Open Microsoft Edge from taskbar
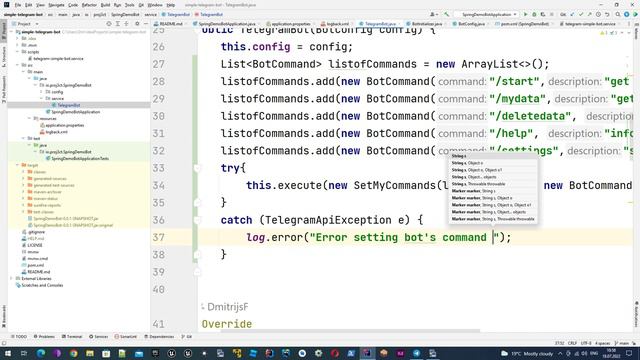This screenshot has width=640, height=360. [41, 353]
